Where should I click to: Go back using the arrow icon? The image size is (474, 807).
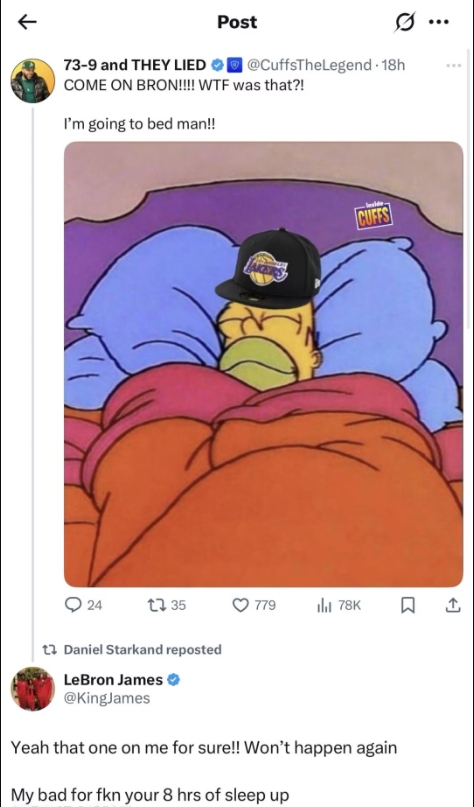[27, 22]
